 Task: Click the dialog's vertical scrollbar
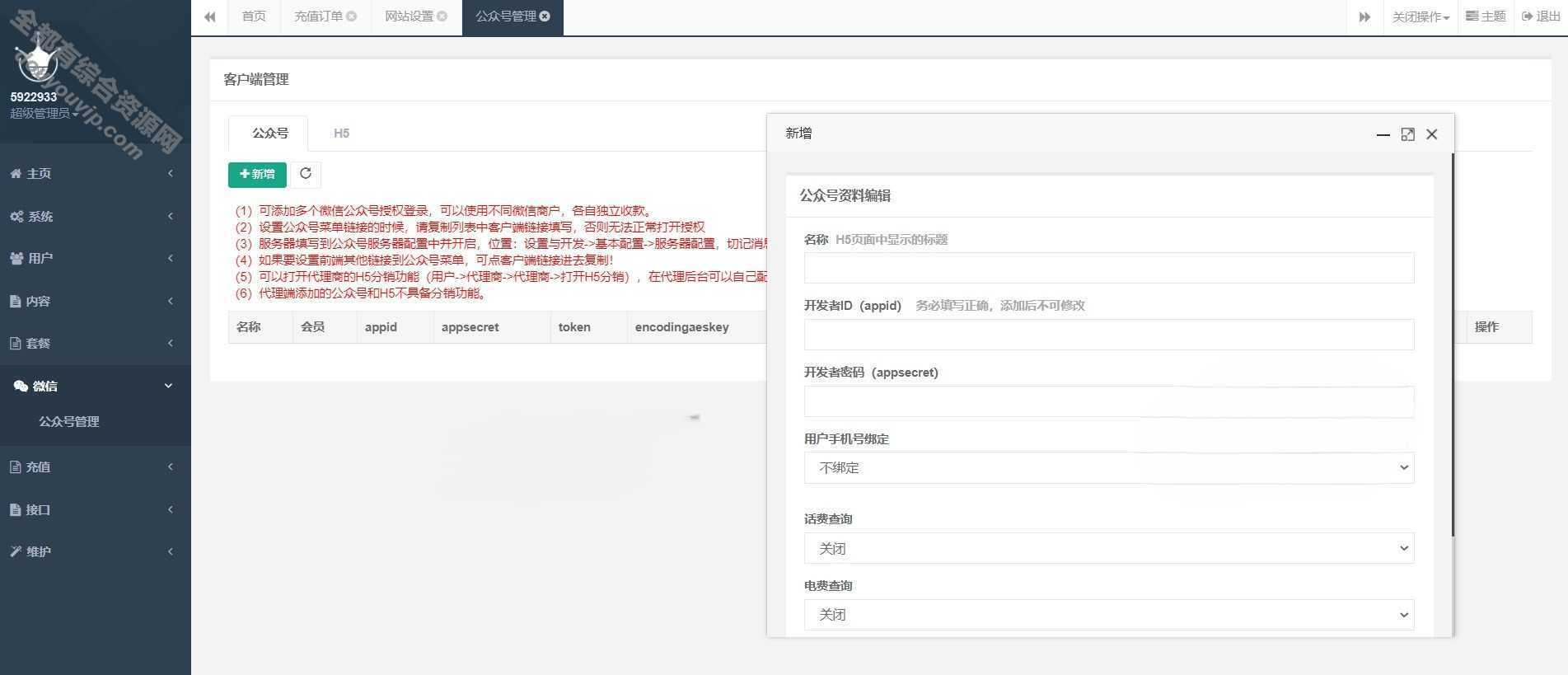pyautogui.click(x=1453, y=345)
